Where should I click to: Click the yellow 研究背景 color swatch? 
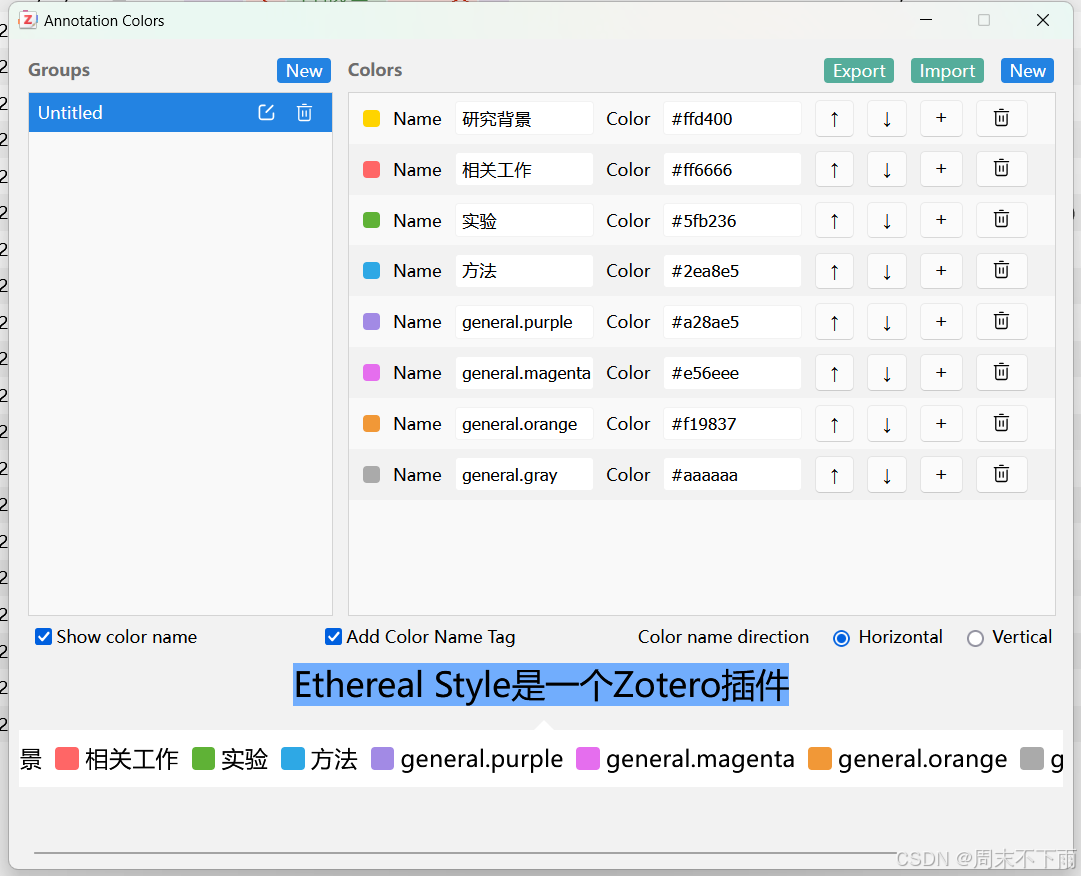point(372,119)
